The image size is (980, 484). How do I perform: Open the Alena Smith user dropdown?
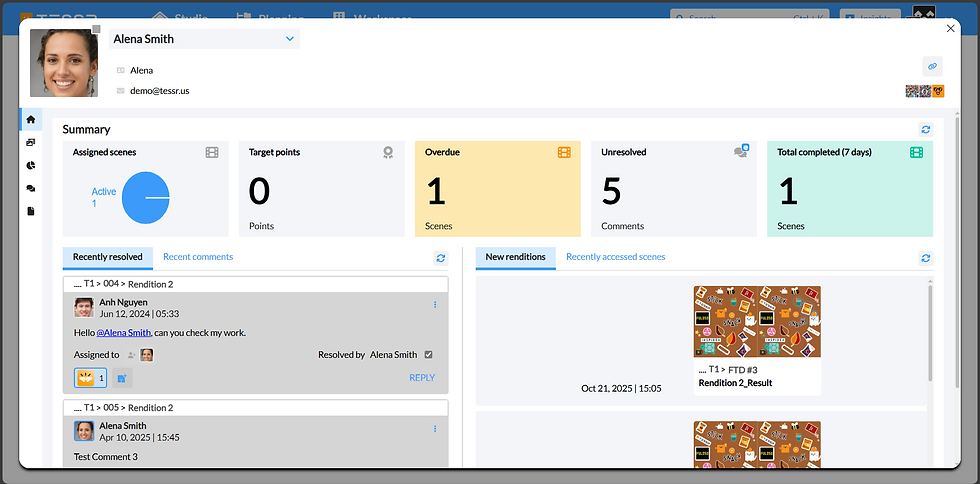pos(204,39)
